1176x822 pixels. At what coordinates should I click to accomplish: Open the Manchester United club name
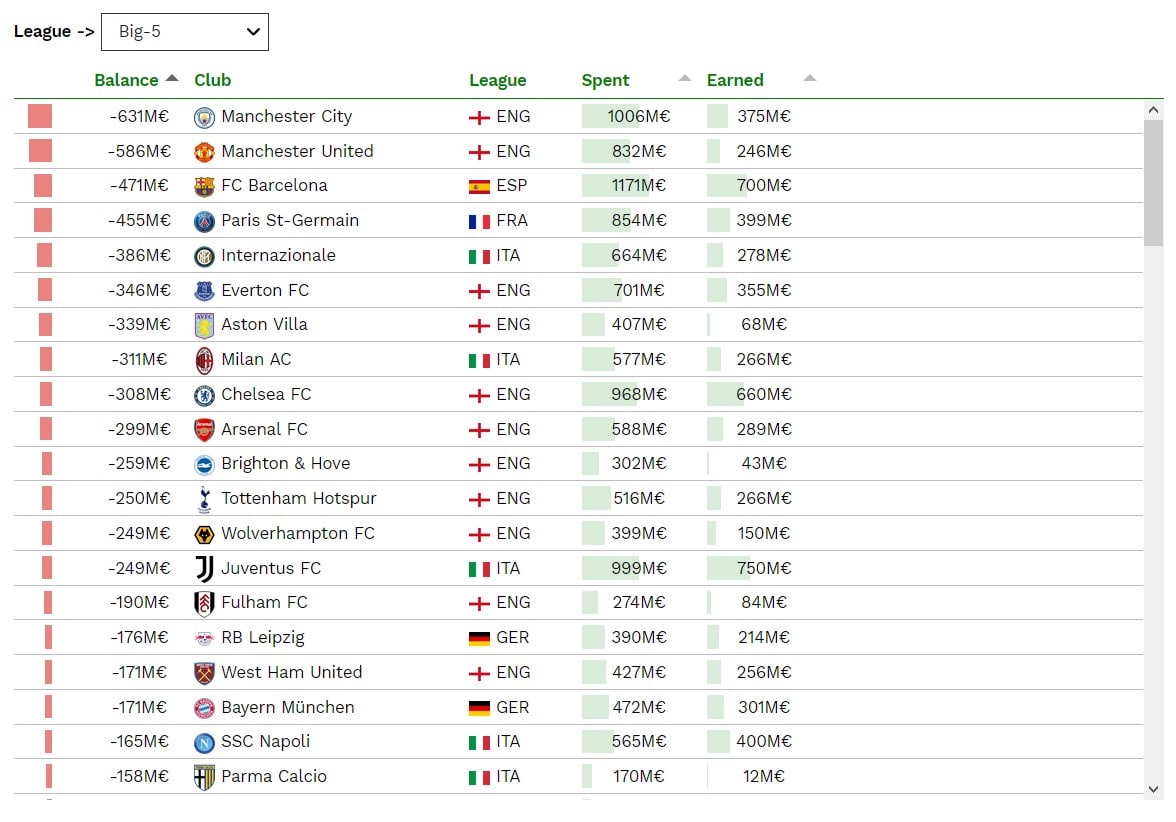click(297, 151)
